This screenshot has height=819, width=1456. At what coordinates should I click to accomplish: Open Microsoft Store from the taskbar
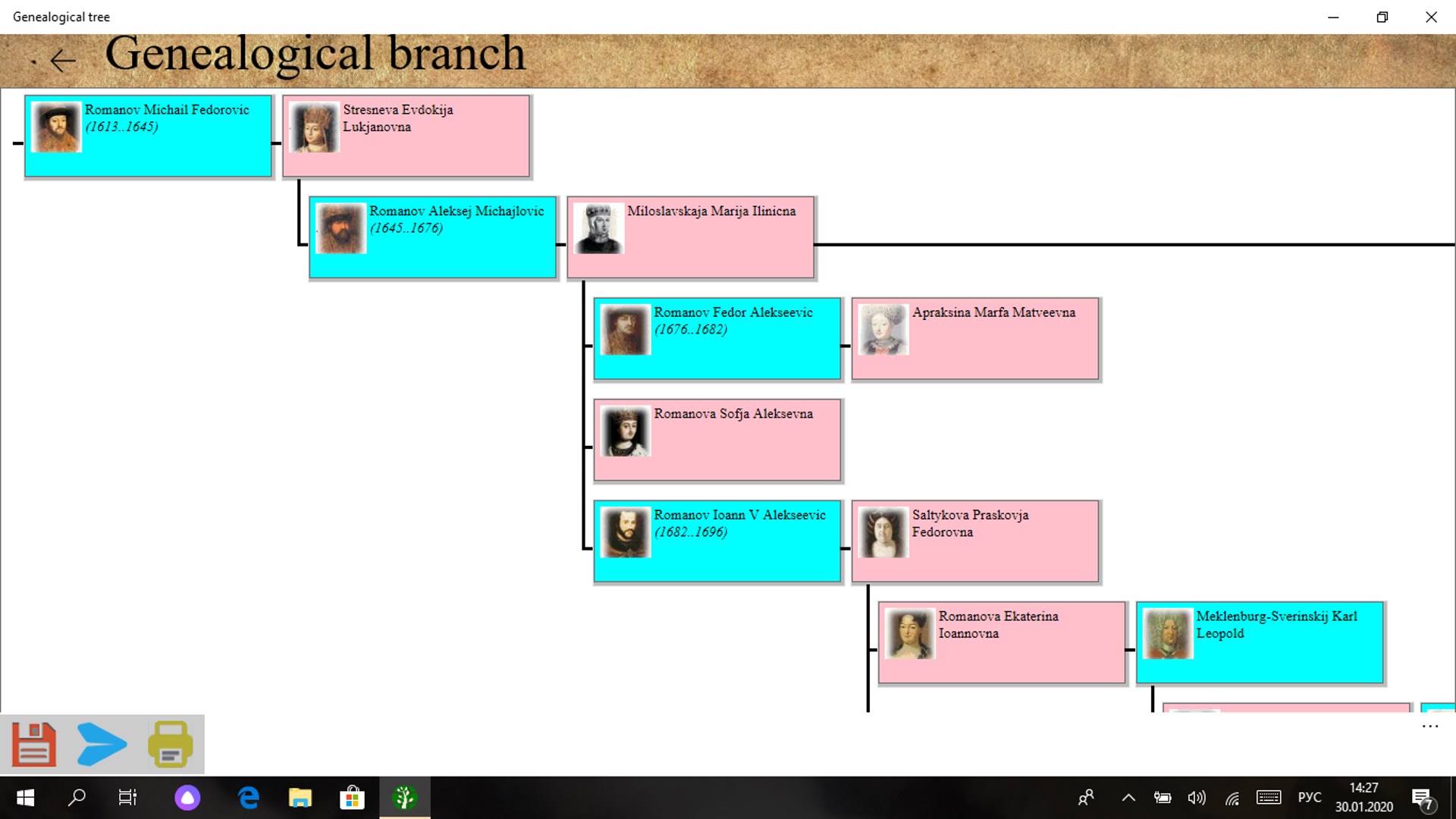pos(352,797)
